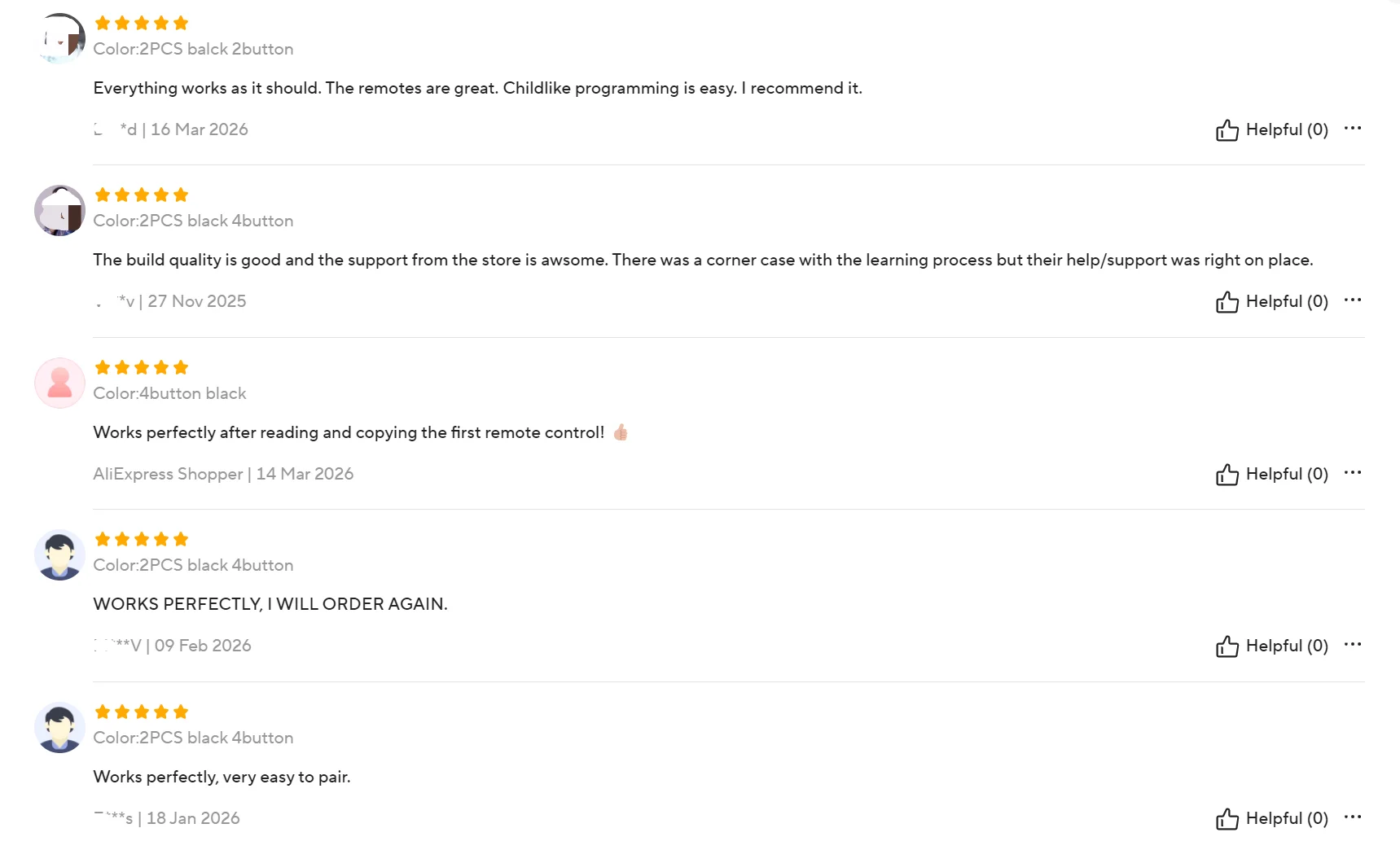Click thumbs-up icon on 16 Mar 2026 review
The width and height of the screenshot is (1400, 850).
click(x=1227, y=130)
